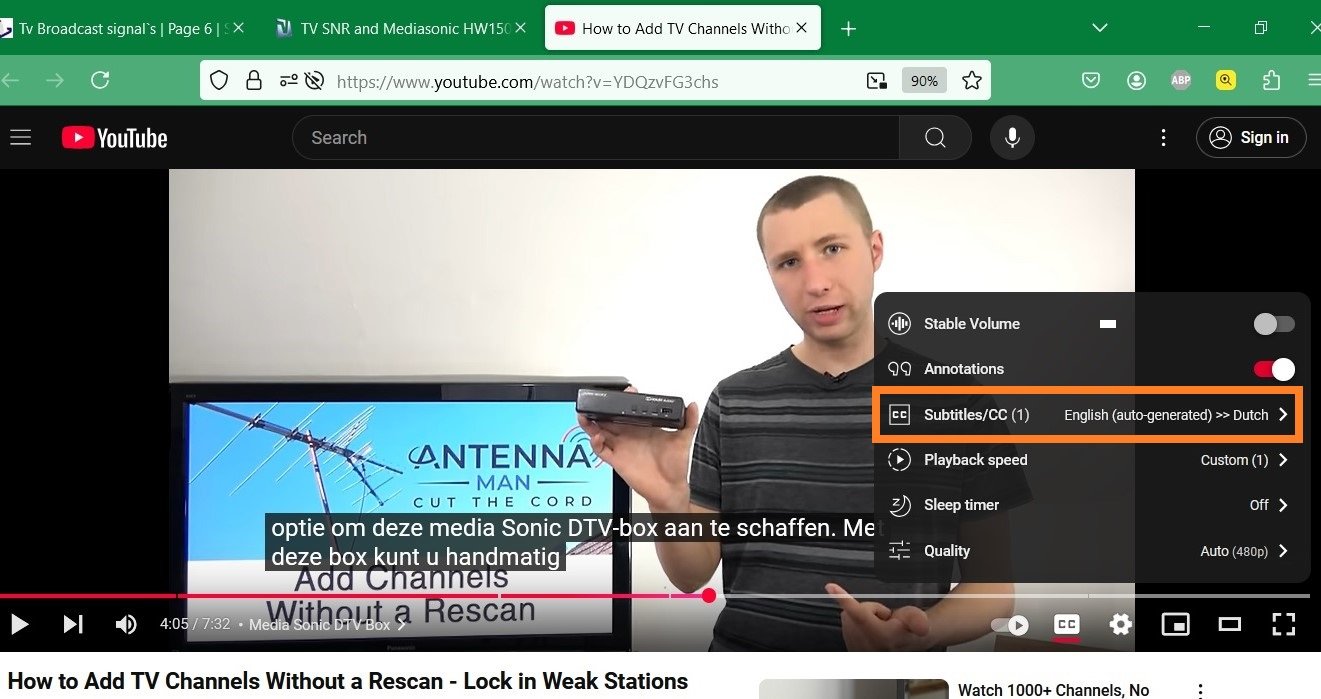Open Adblock Plus extension icon
This screenshot has height=699, width=1321.
(x=1181, y=81)
